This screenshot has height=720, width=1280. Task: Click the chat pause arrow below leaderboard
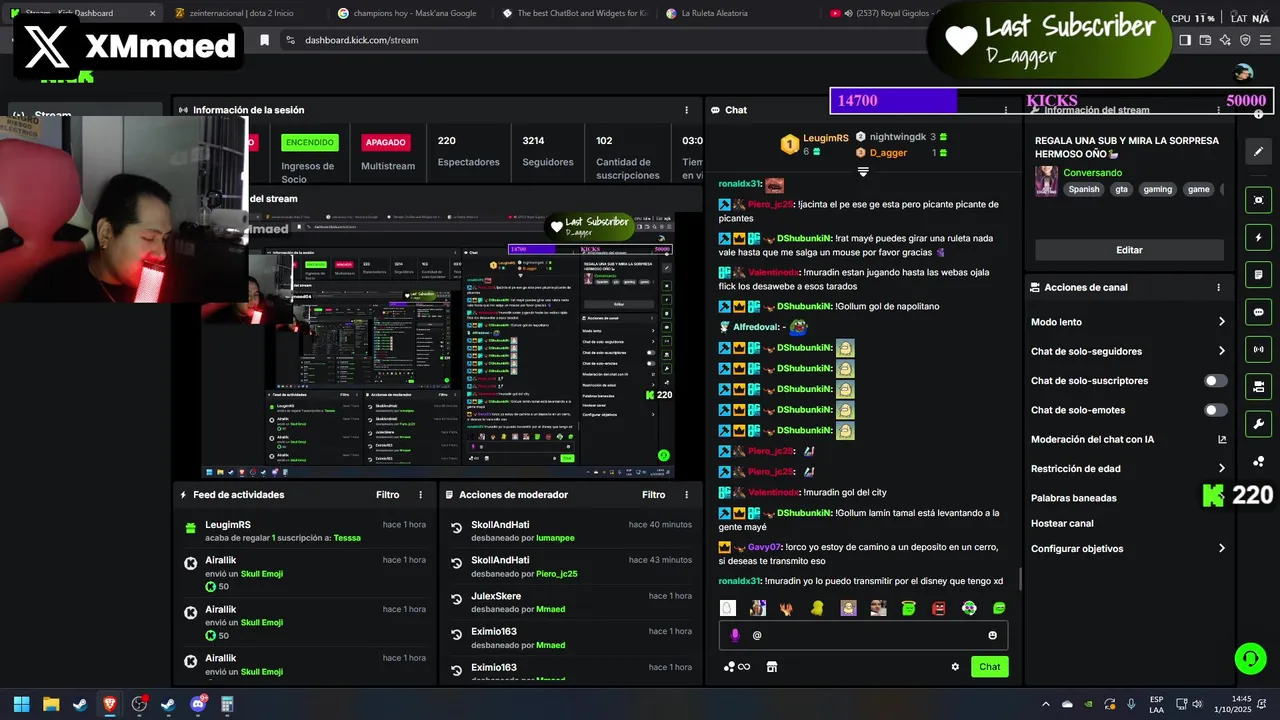click(x=863, y=172)
